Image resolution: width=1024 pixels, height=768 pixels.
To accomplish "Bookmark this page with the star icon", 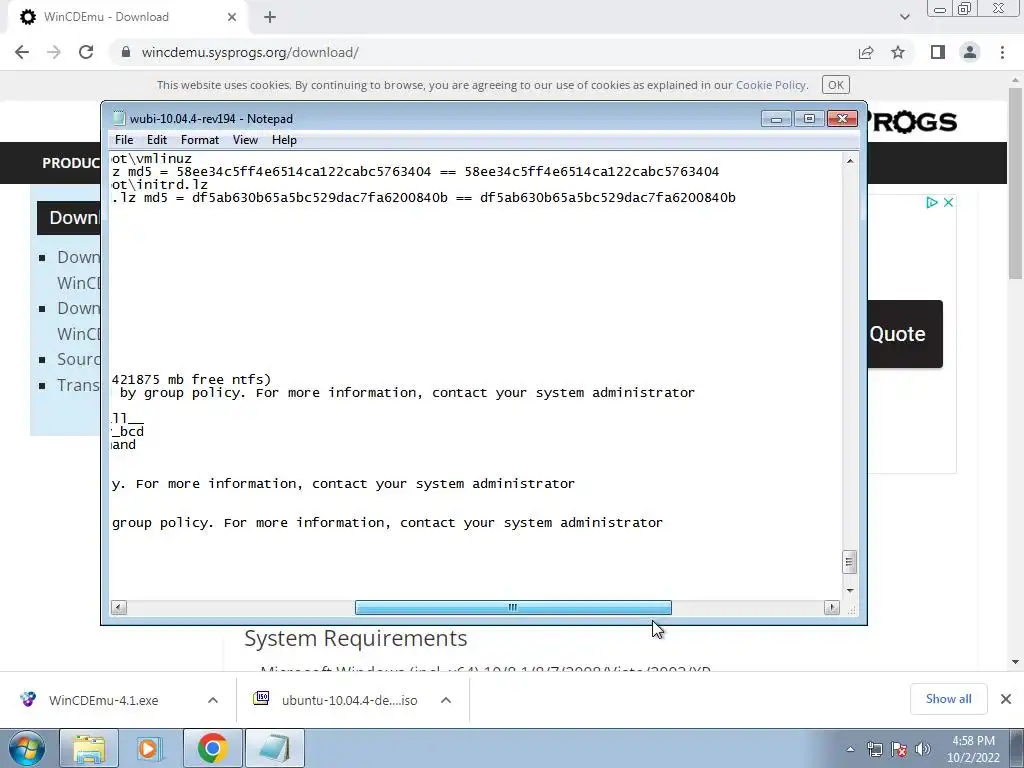I will pyautogui.click(x=898, y=52).
